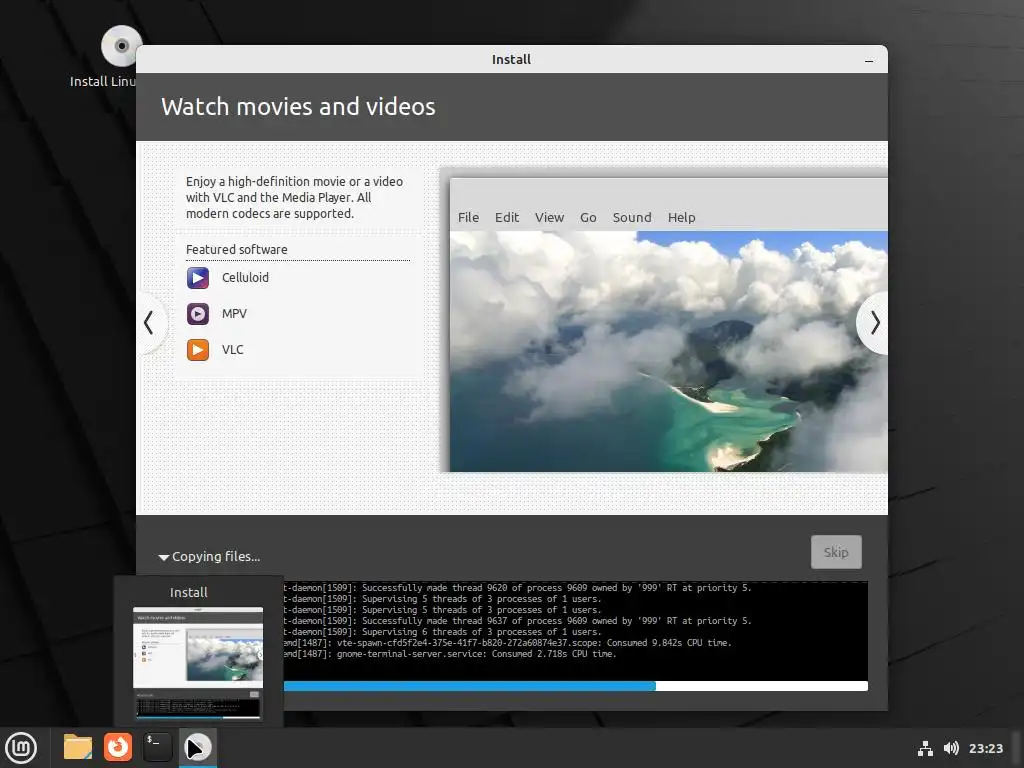The width and height of the screenshot is (1024, 768).
Task: Click the Supervising 6 threads log line
Action: point(442,632)
